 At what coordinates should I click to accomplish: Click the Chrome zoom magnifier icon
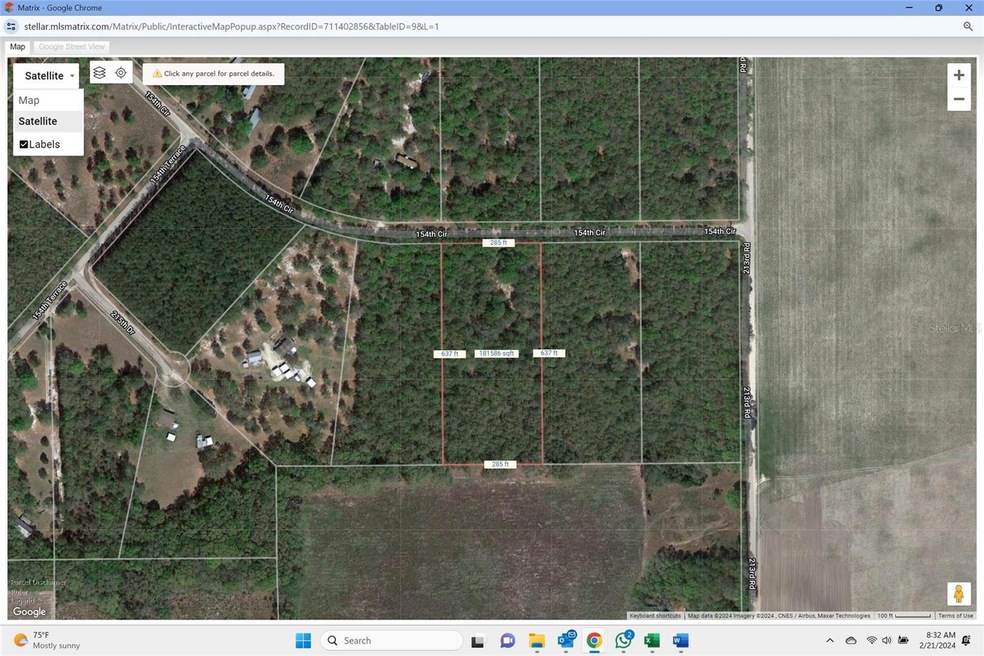(968, 27)
